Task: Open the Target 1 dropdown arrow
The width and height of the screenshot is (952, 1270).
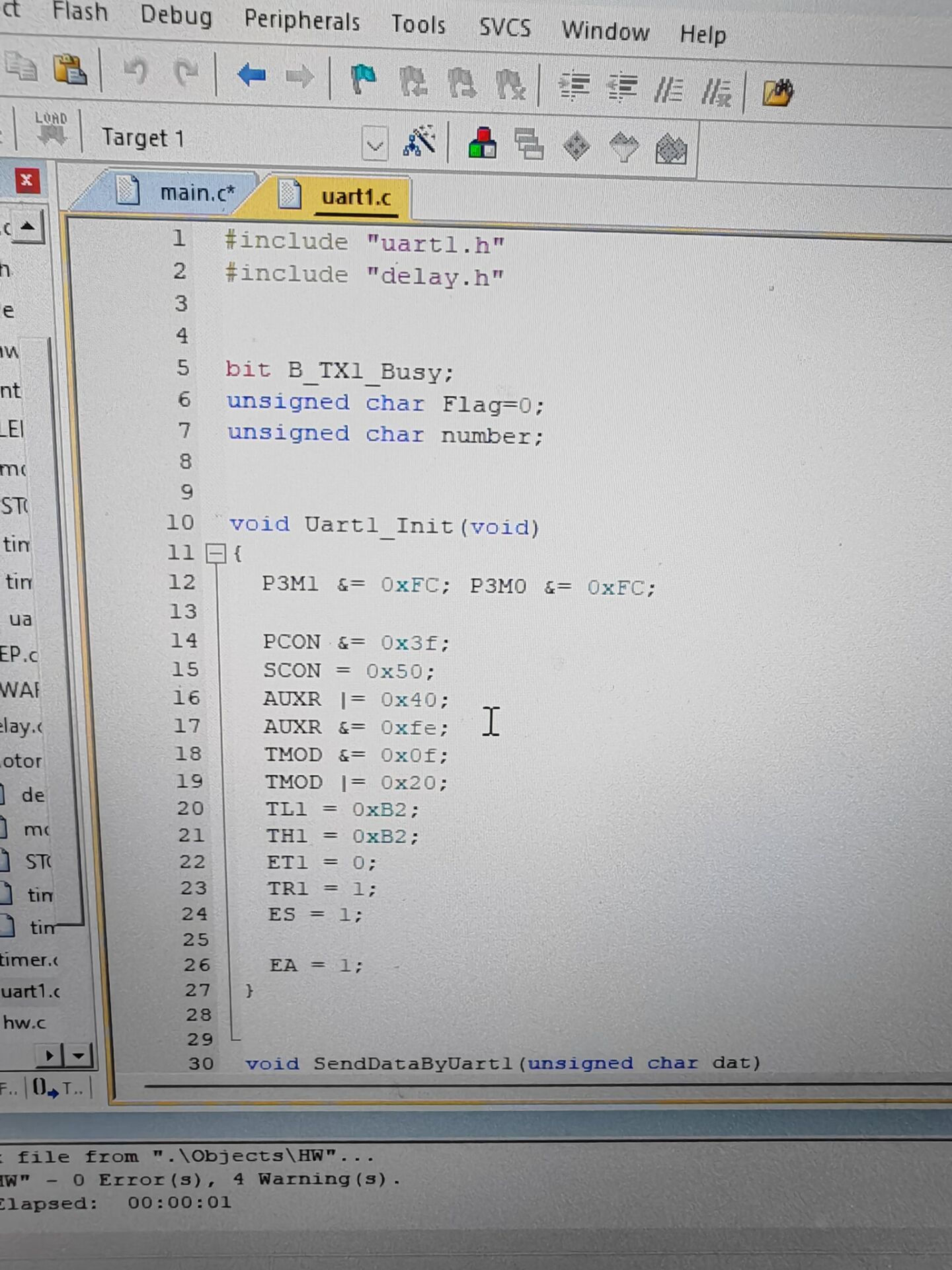Action: click(375, 144)
